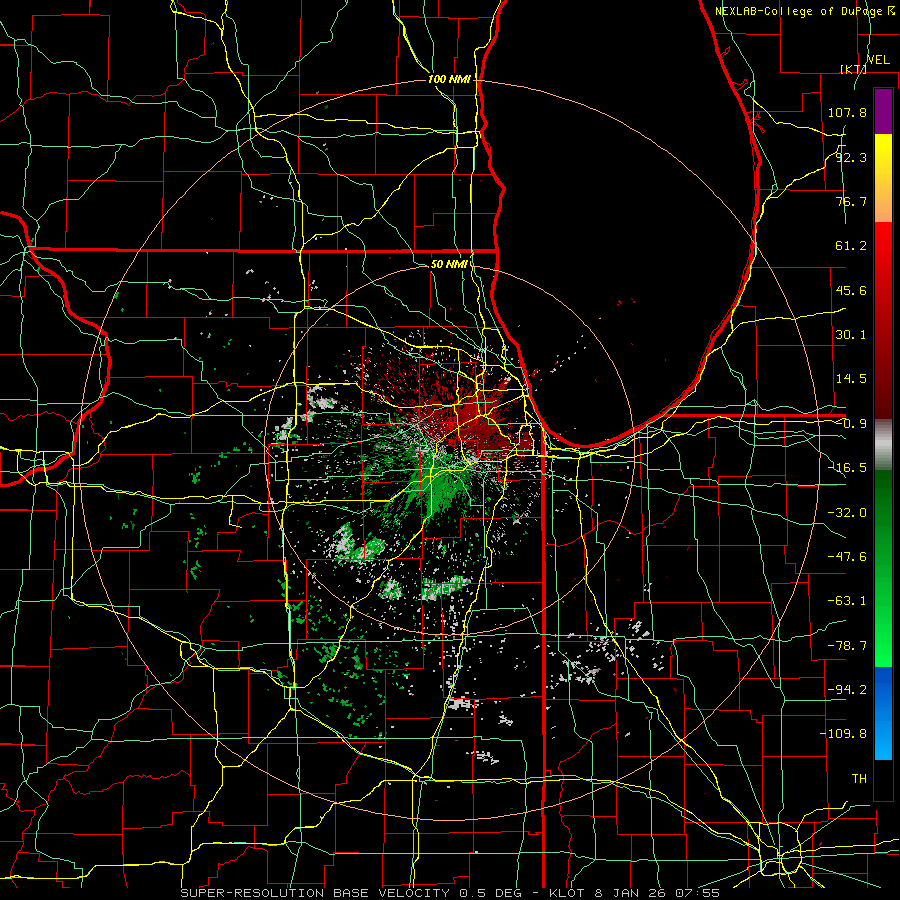Pick the blue segment of the color bar
This screenshot has height=900, width=900.
883,692
